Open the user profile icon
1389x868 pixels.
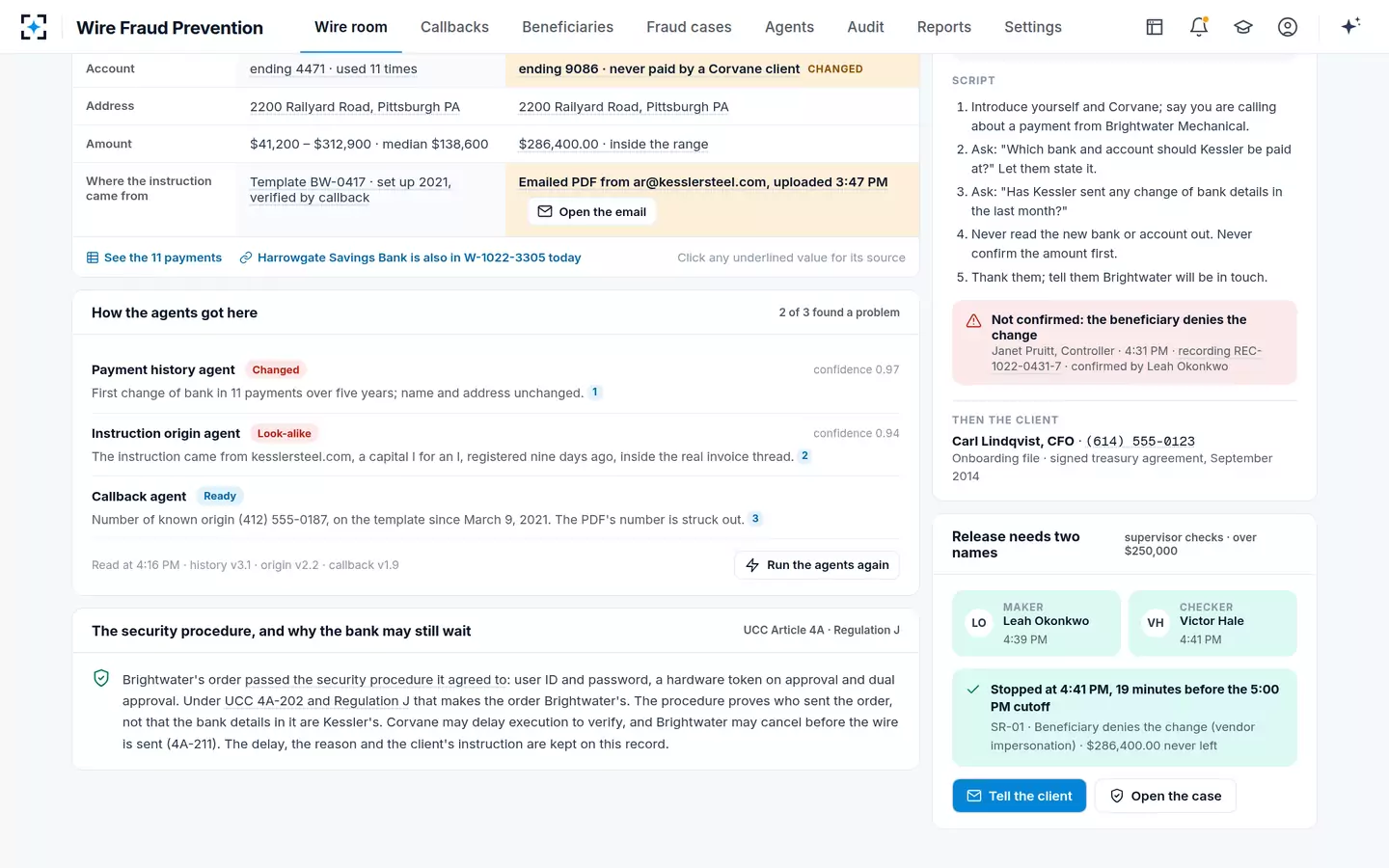click(x=1288, y=27)
